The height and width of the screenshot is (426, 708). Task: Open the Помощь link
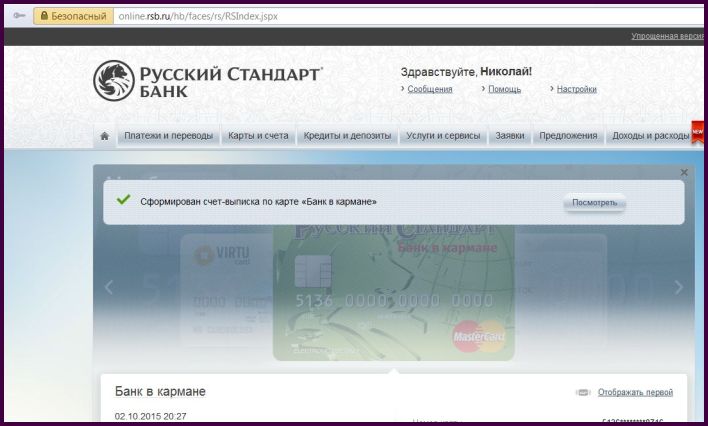[504, 89]
